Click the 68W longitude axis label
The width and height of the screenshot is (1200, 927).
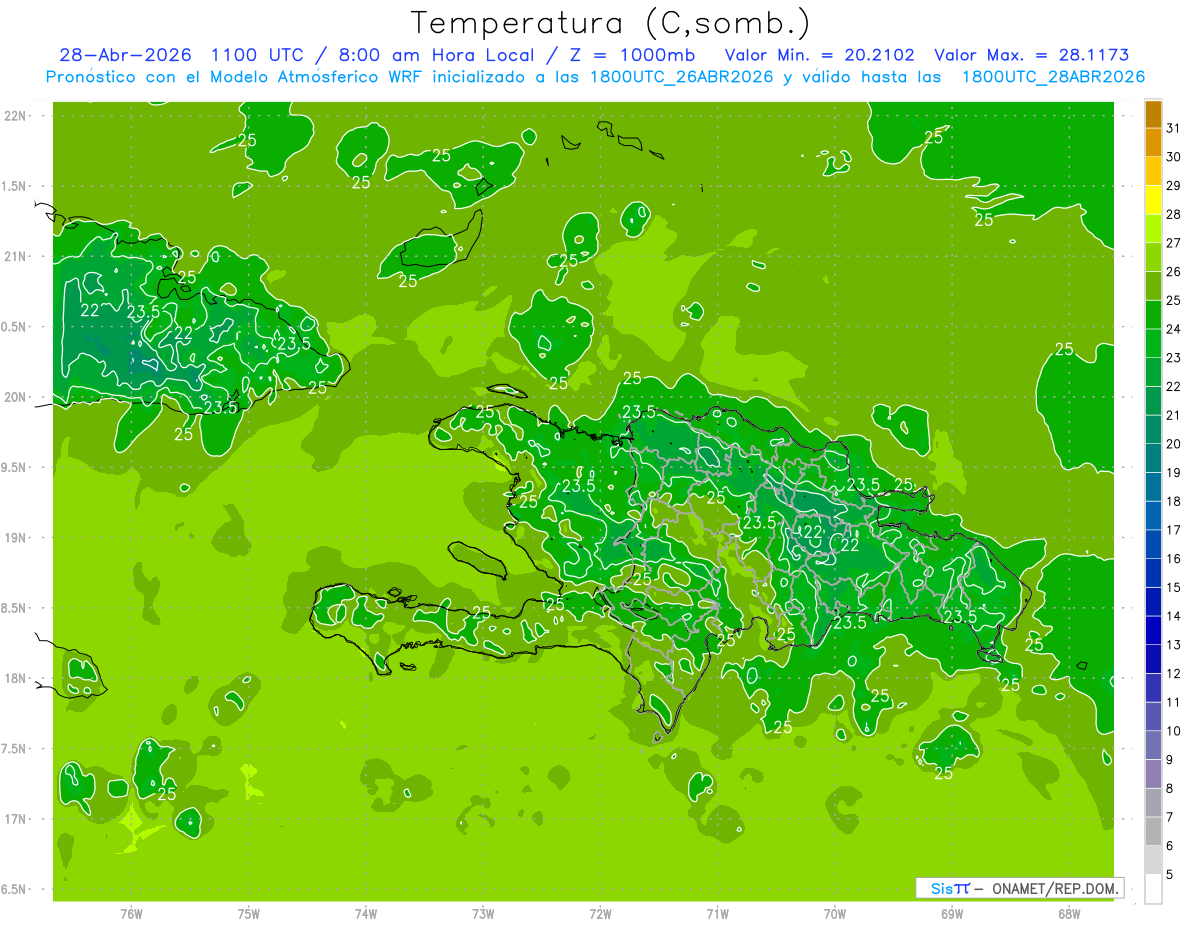point(1069,914)
